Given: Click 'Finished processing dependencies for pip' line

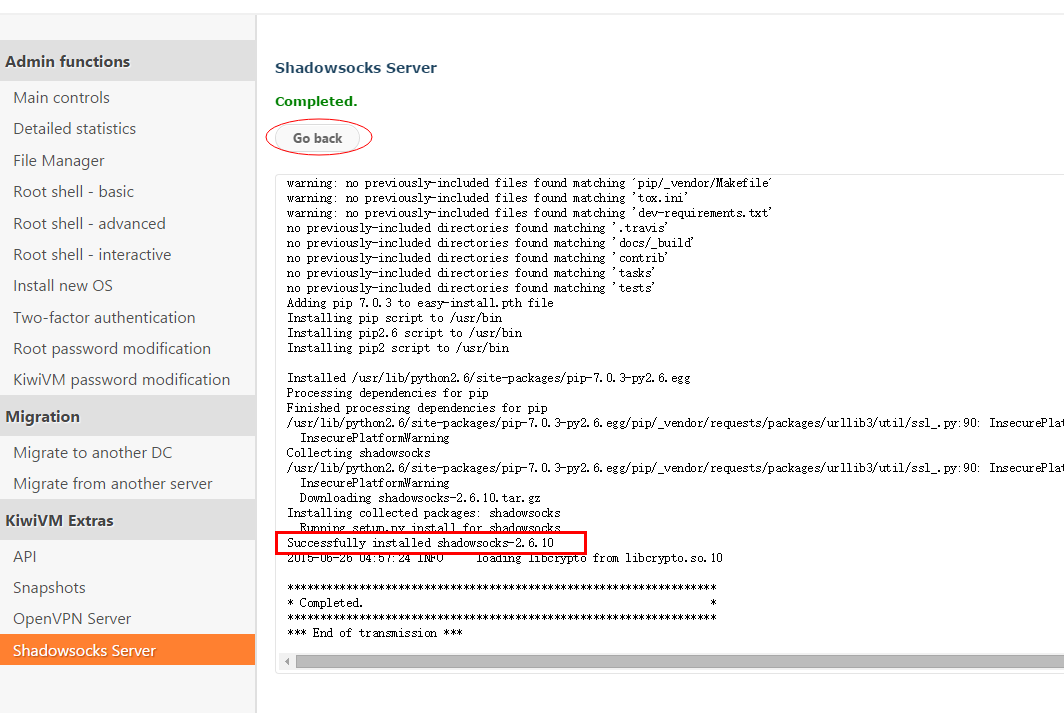Looking at the screenshot, I should tap(417, 408).
